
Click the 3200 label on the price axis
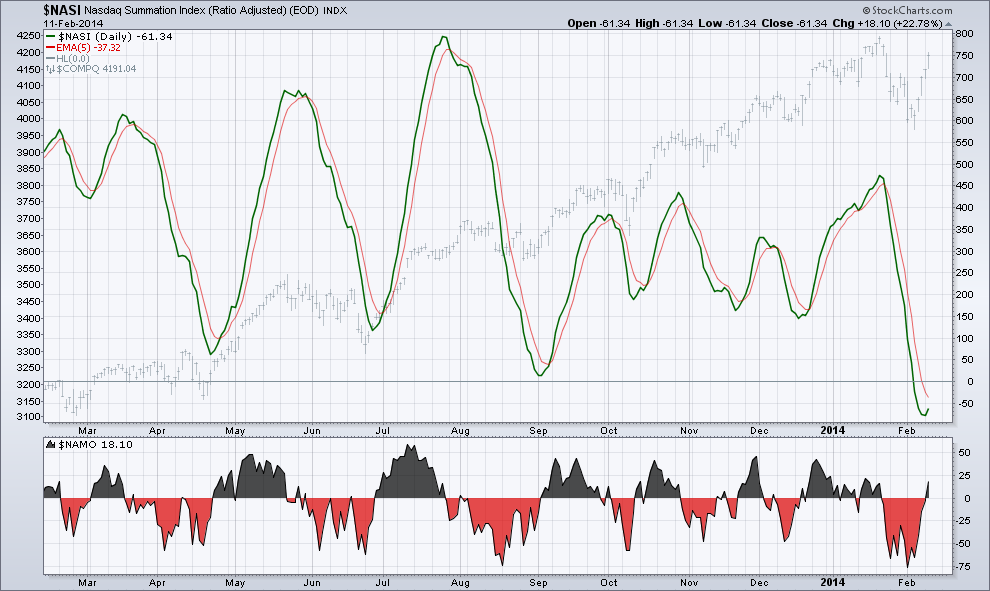(x=30, y=385)
